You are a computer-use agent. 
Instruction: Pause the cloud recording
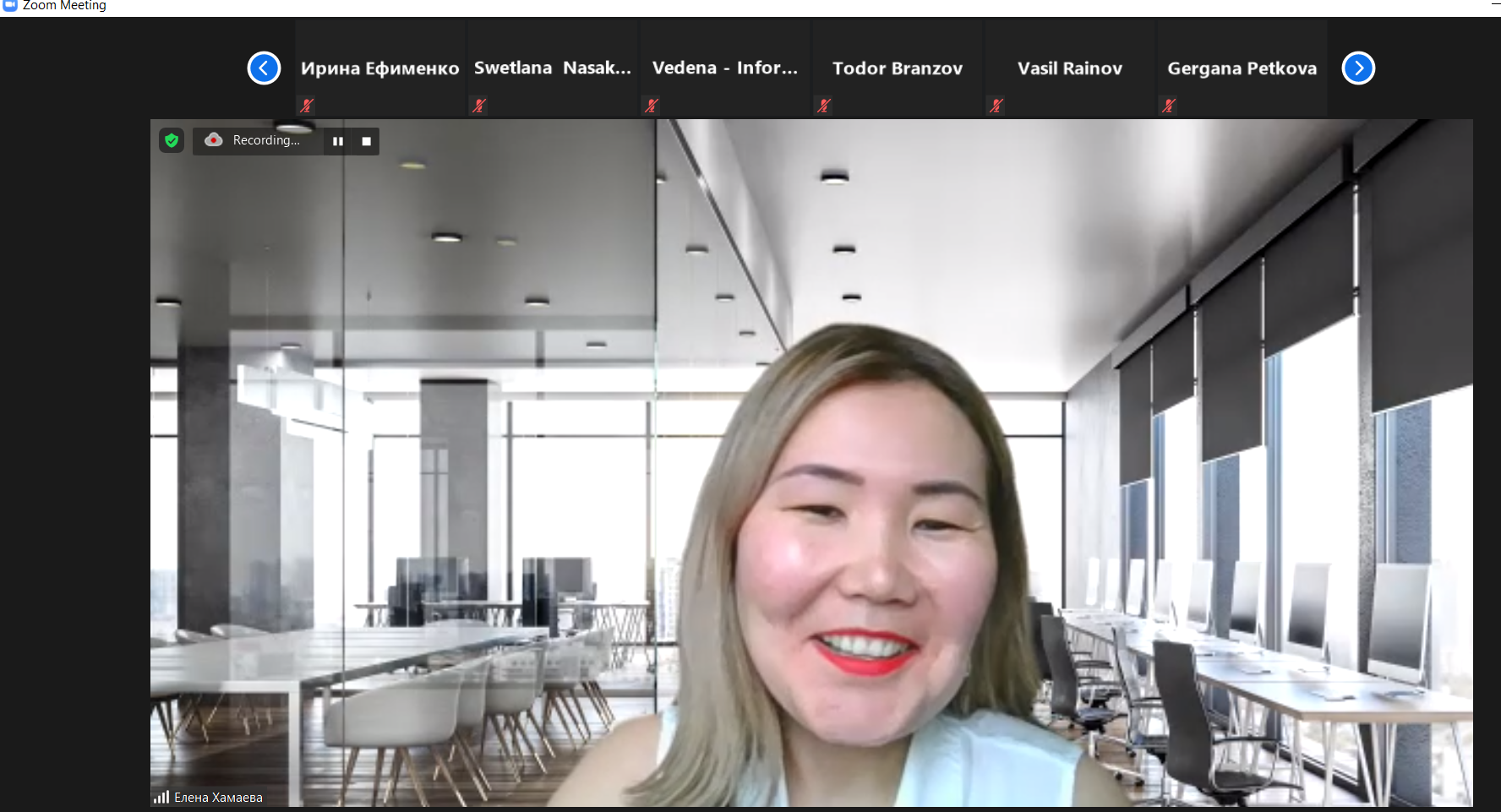(338, 141)
